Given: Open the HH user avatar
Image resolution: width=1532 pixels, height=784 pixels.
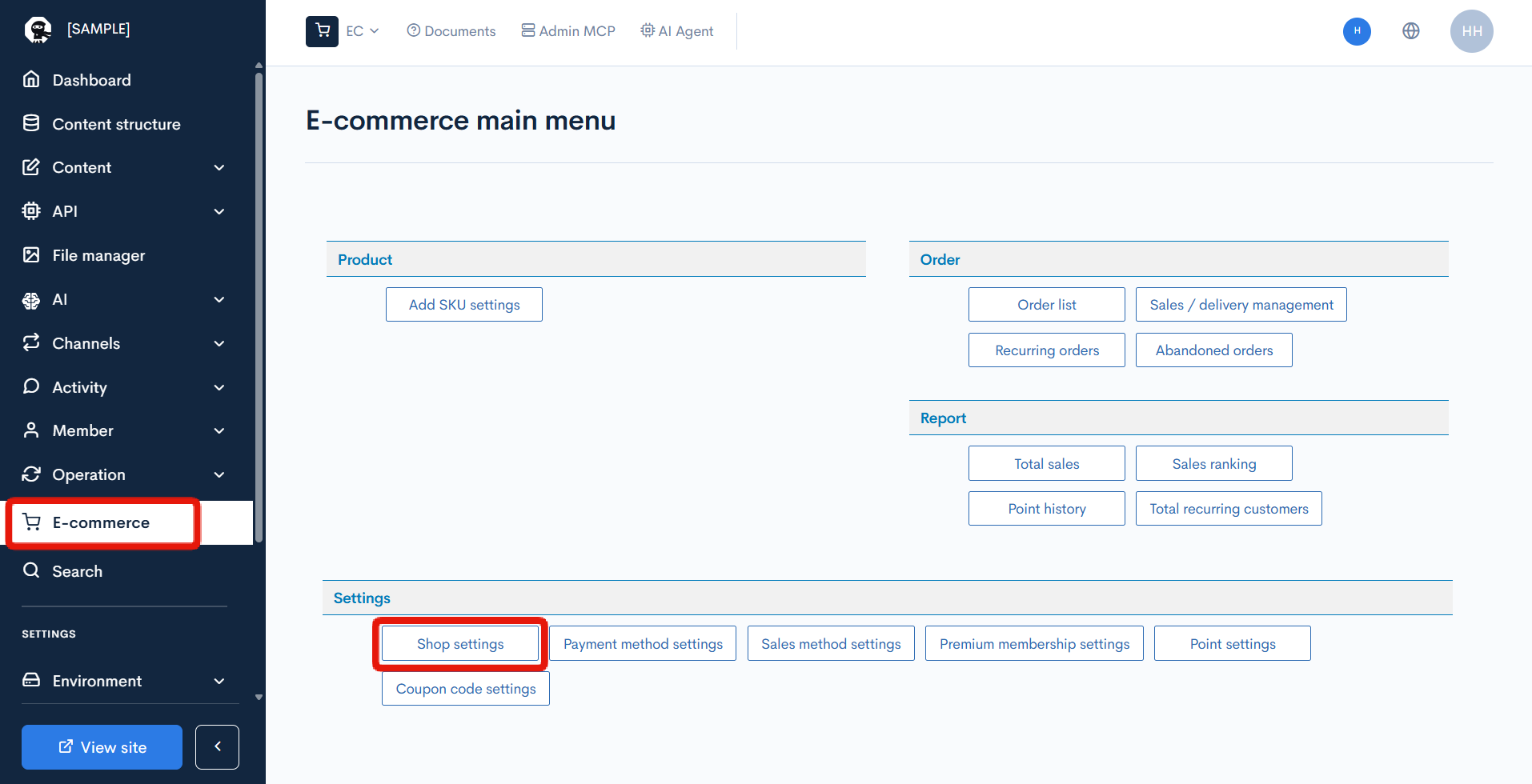Looking at the screenshot, I should click(x=1472, y=31).
